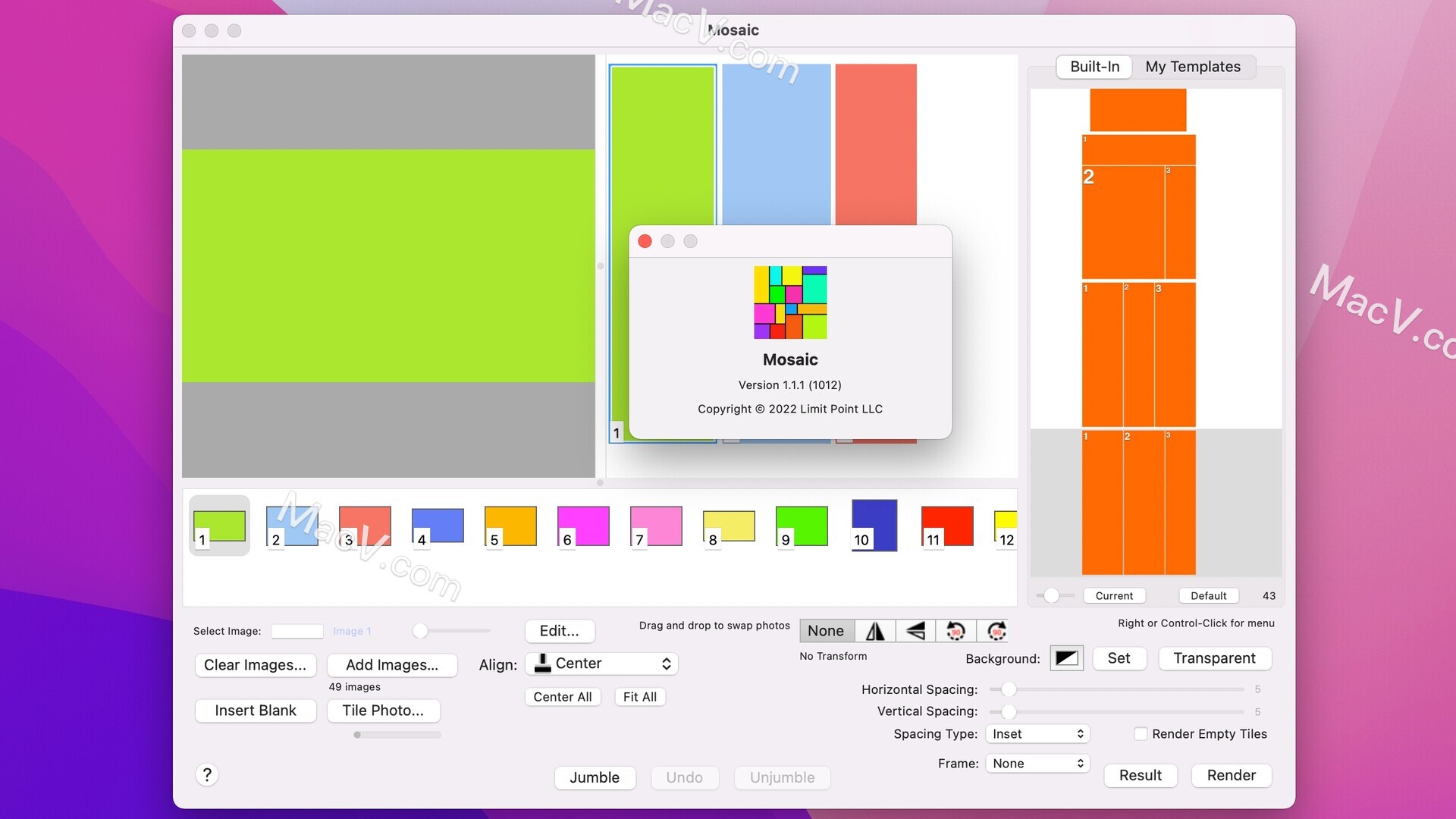Click the Transparent background button
The image size is (1456, 819).
(x=1213, y=658)
